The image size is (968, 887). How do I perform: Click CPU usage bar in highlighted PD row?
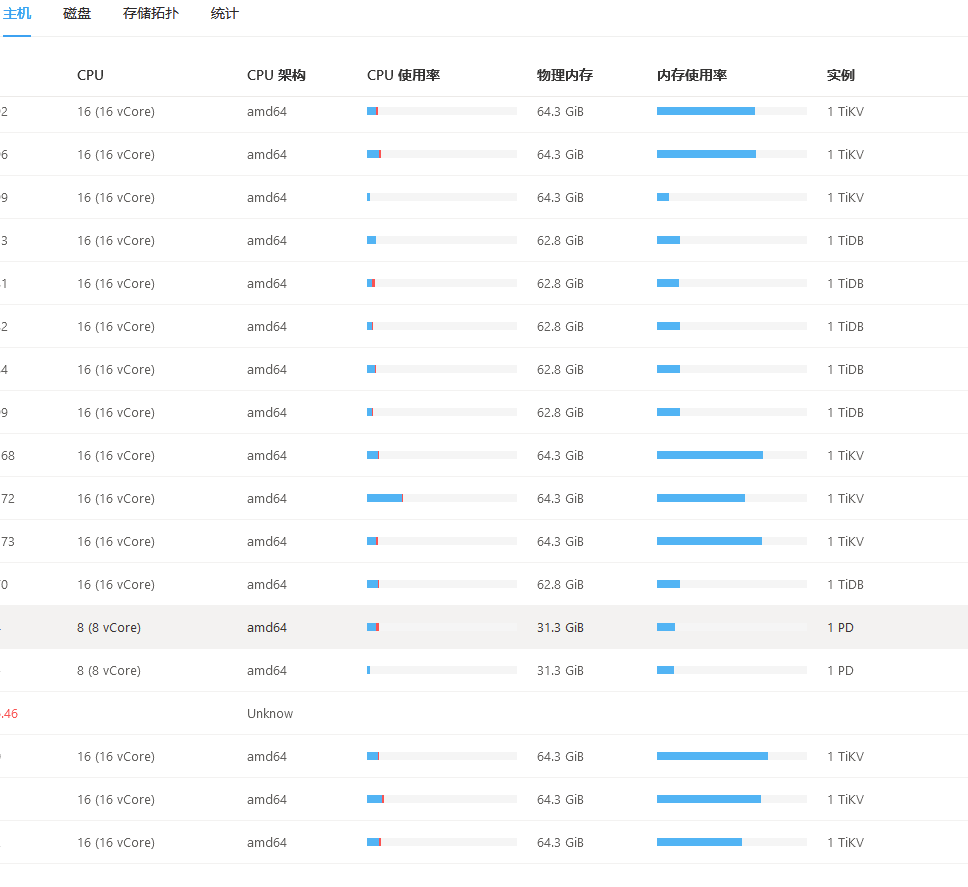[x=442, y=627]
